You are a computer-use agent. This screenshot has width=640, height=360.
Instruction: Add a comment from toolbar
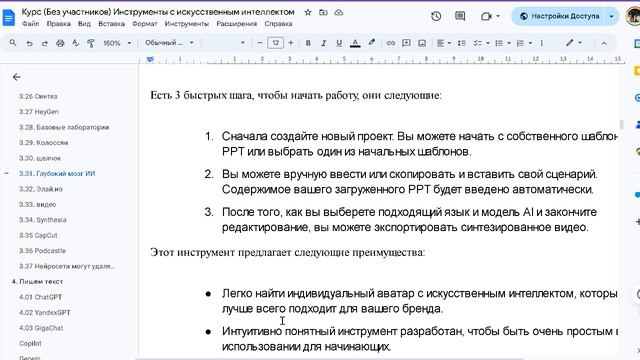pyautogui.click(x=406, y=43)
